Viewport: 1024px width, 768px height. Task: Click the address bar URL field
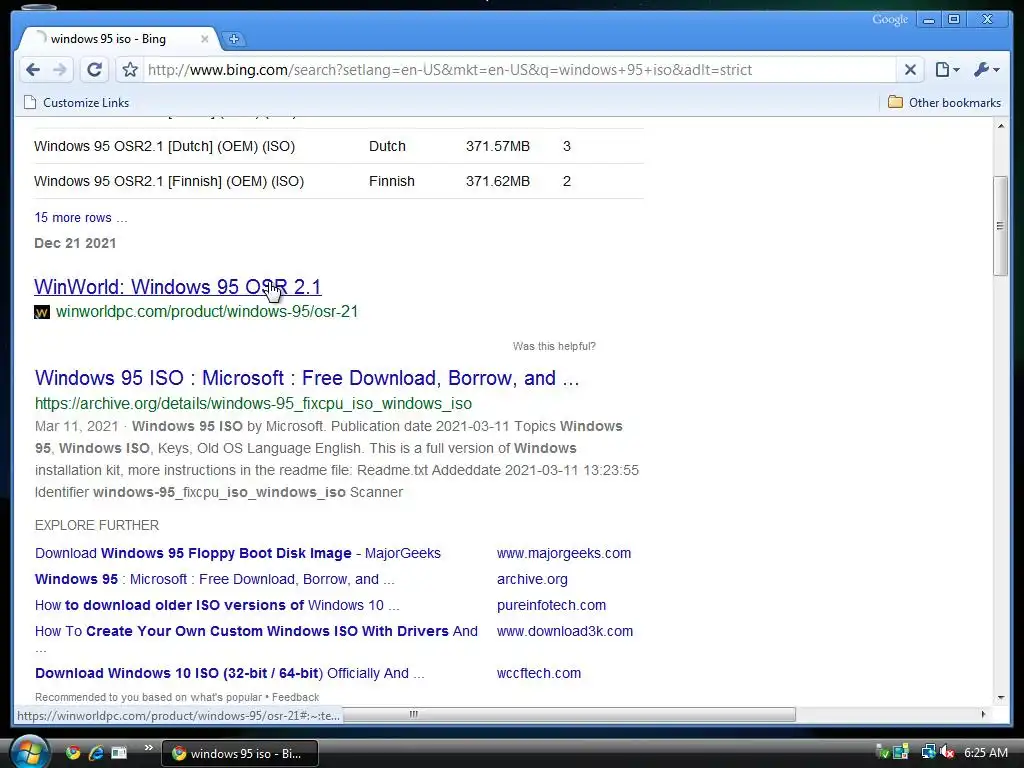click(519, 69)
